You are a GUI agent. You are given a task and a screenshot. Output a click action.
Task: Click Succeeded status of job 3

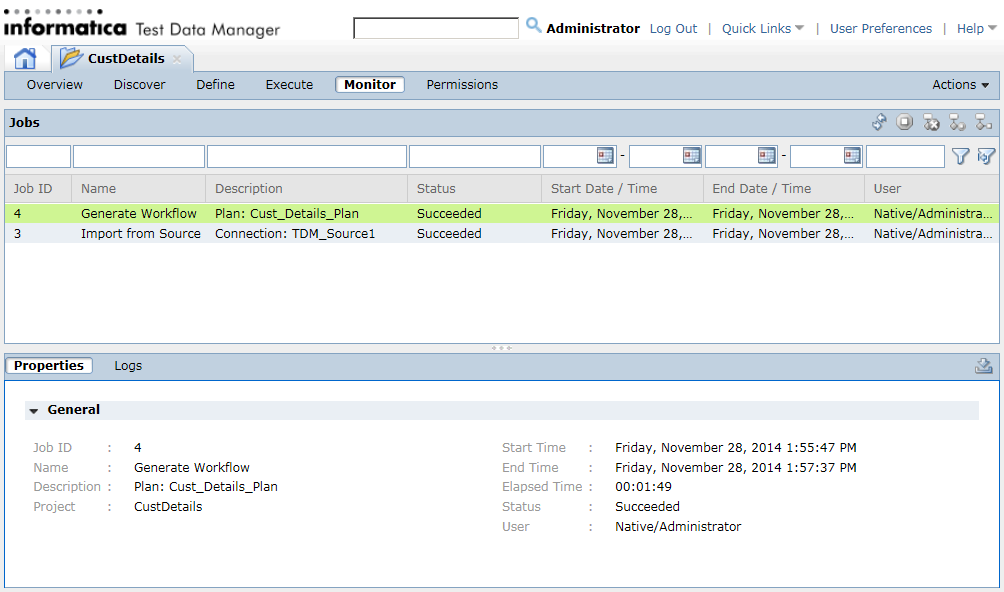[449, 234]
